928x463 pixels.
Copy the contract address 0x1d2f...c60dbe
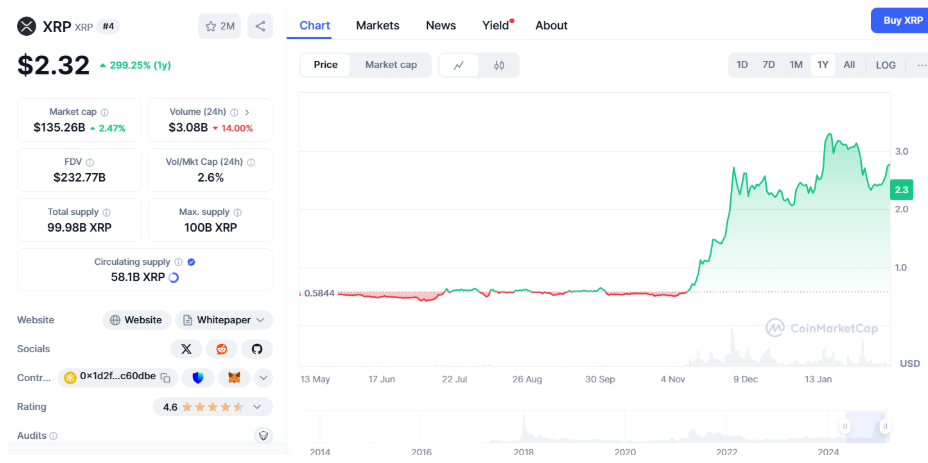point(166,378)
